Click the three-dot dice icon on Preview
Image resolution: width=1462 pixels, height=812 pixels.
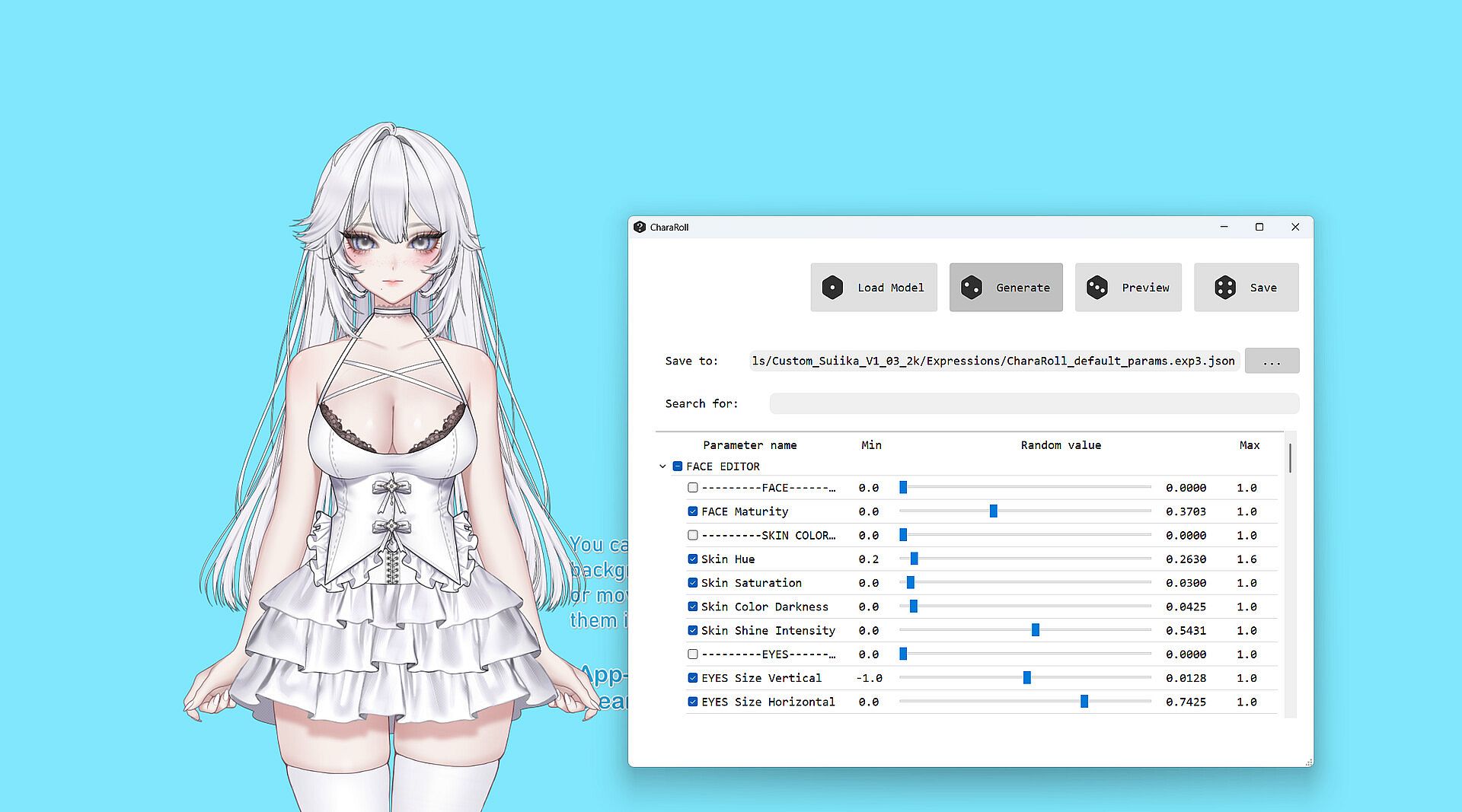click(1097, 288)
